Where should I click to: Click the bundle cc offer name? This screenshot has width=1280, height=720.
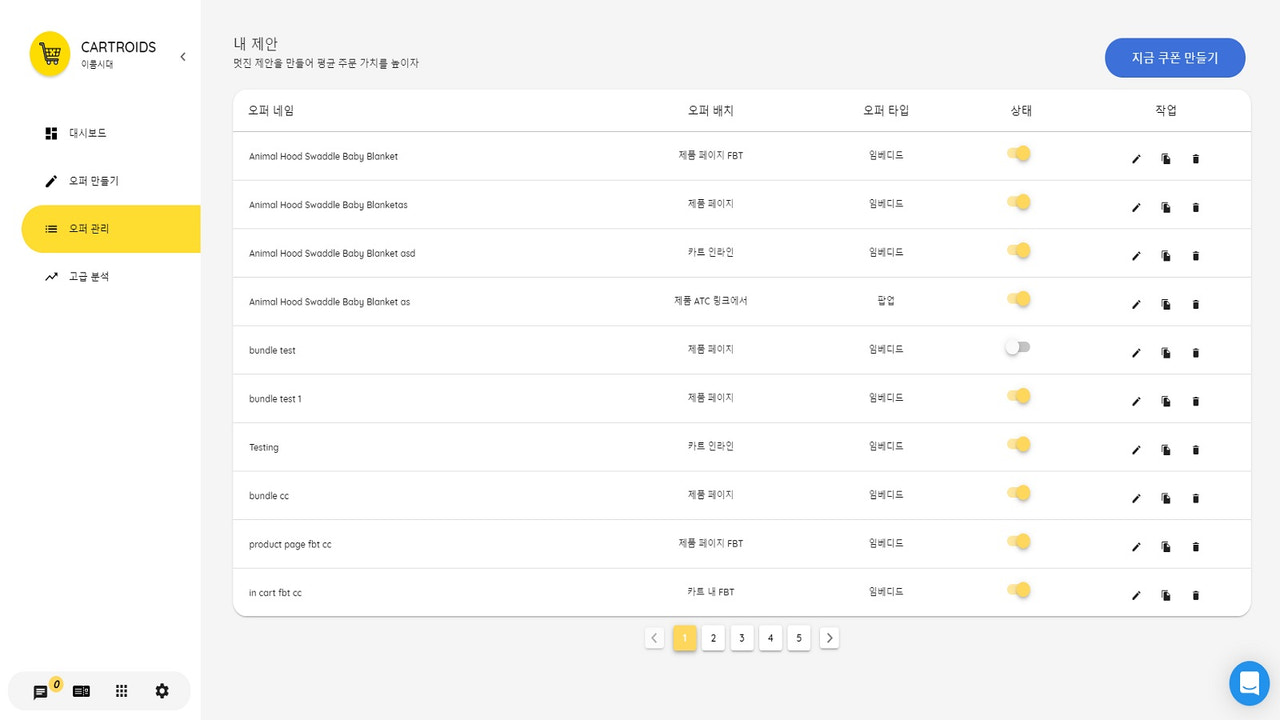point(269,496)
